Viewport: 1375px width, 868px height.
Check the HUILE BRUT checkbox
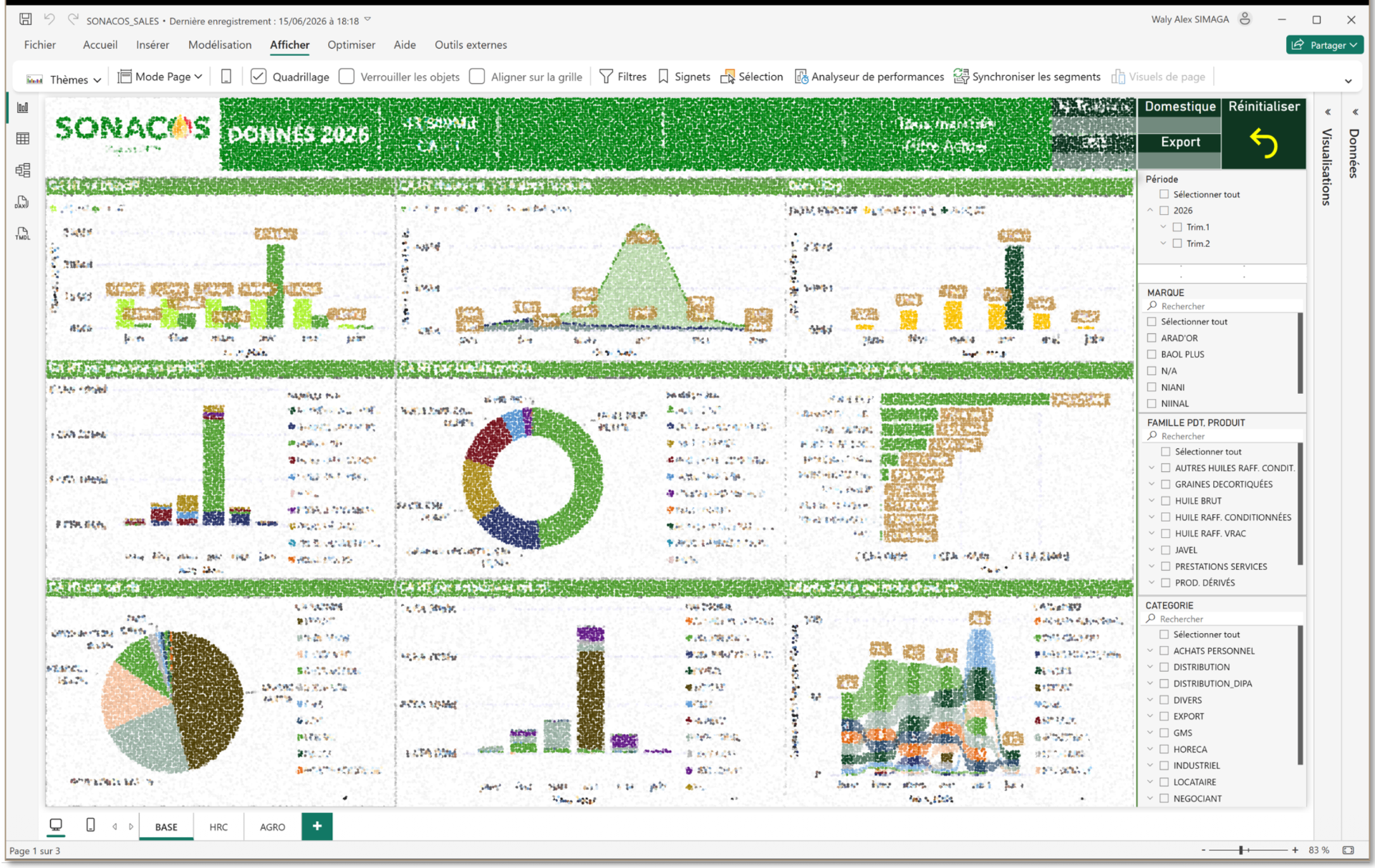pyautogui.click(x=1166, y=501)
